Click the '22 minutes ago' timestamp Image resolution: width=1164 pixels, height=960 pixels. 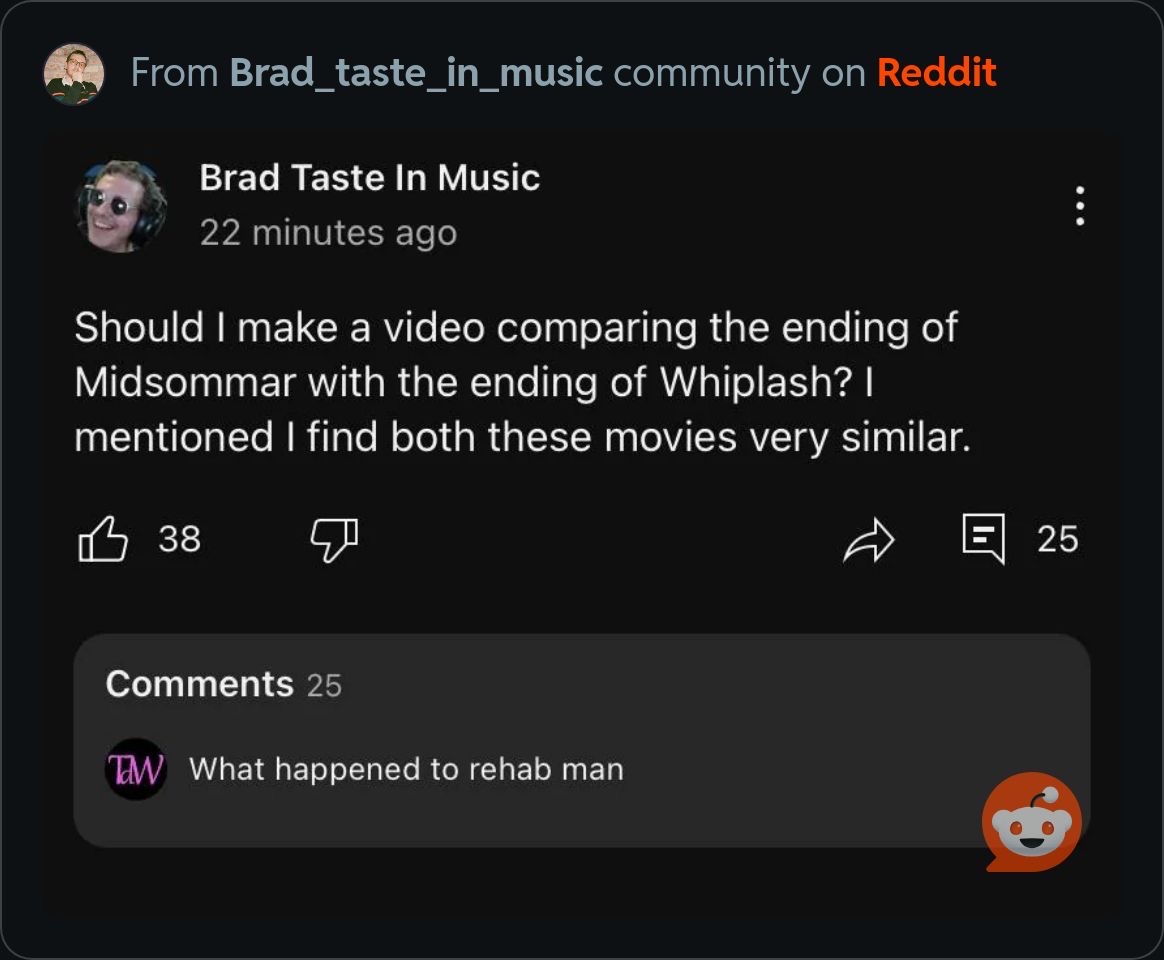click(328, 233)
